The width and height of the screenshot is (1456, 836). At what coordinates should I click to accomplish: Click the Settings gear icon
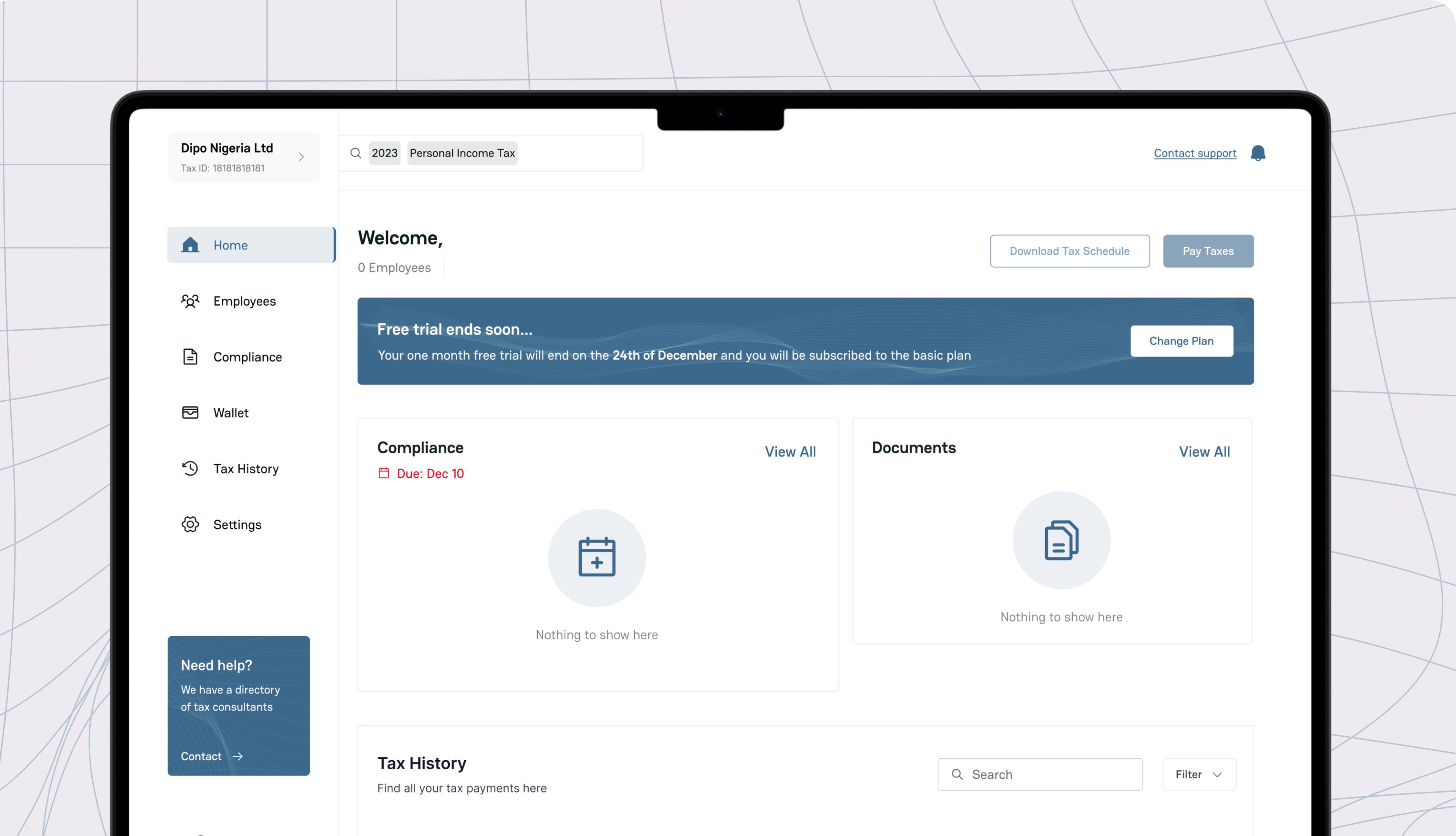[190, 524]
